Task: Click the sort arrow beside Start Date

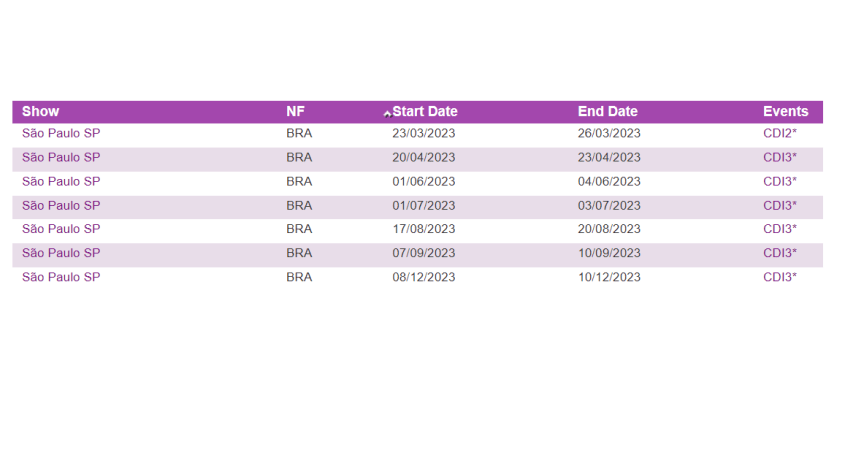Action: tap(387, 113)
